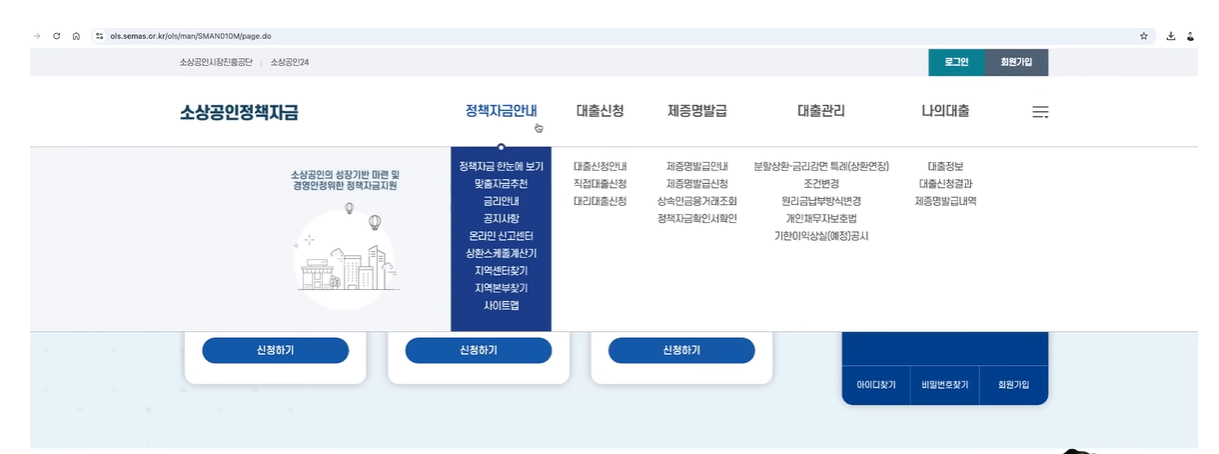Open 직접대출신청 submenu link
Image resolution: width=1219 pixels, height=454 pixels.
tap(600, 184)
